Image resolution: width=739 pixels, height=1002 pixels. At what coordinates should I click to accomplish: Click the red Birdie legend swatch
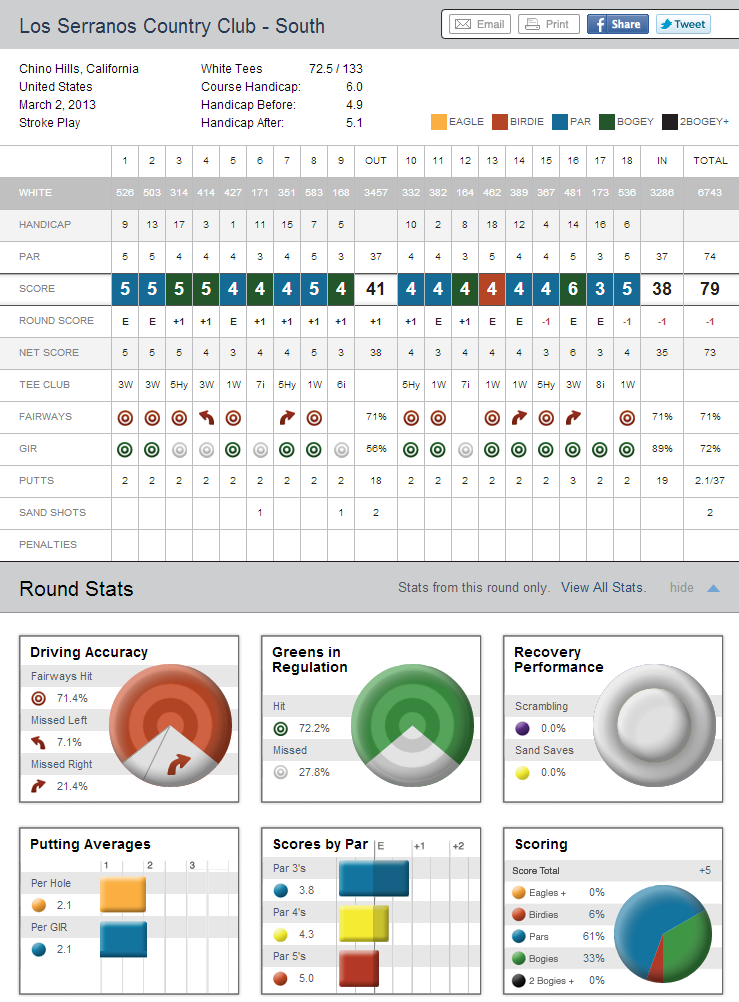(x=499, y=122)
